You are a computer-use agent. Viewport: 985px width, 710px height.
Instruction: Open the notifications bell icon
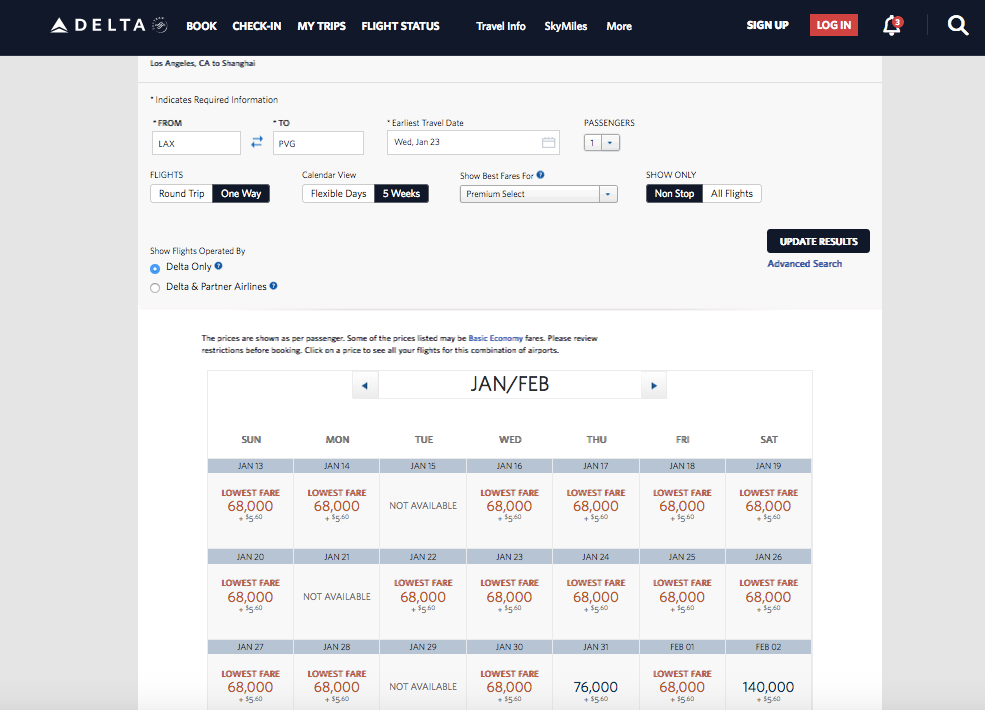[892, 27]
